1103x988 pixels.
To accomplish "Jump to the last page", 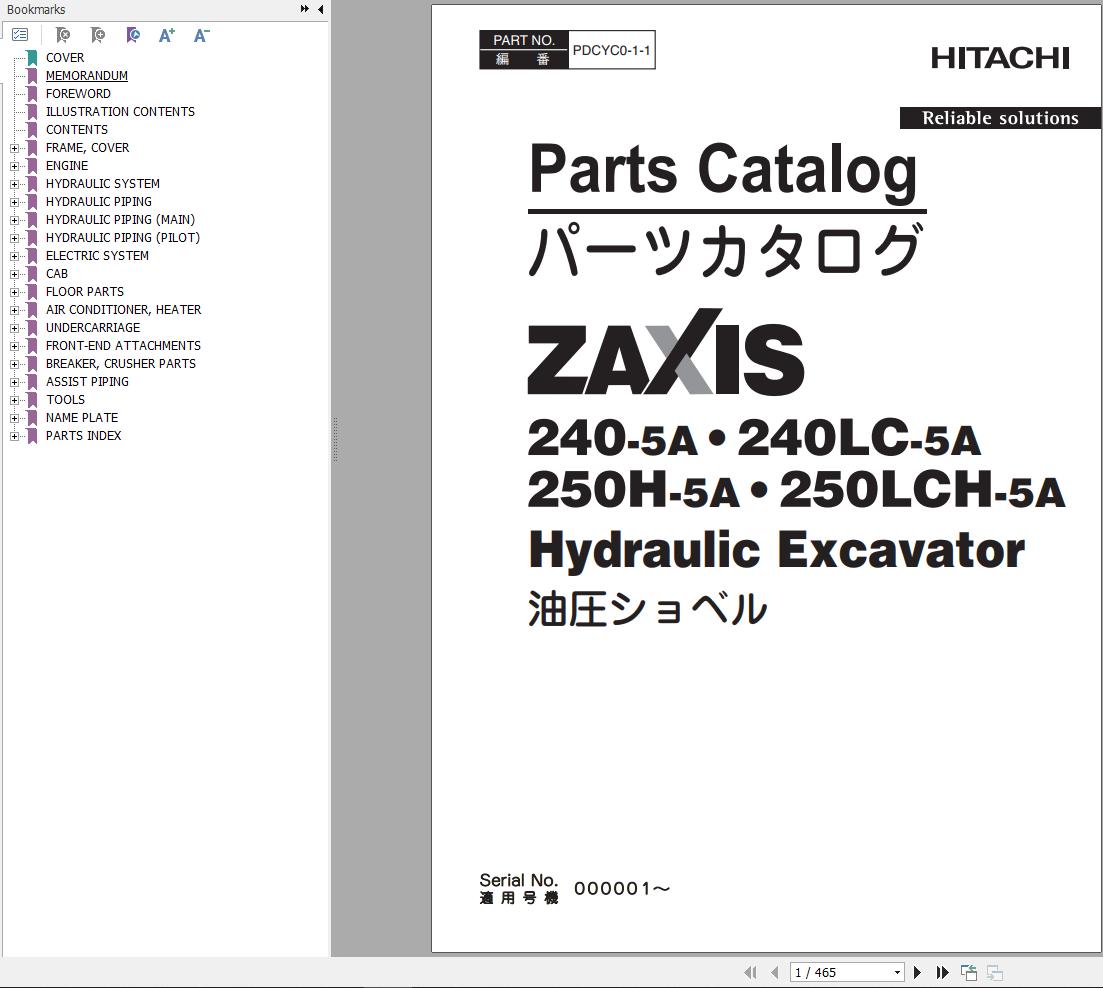I will pyautogui.click(x=943, y=973).
